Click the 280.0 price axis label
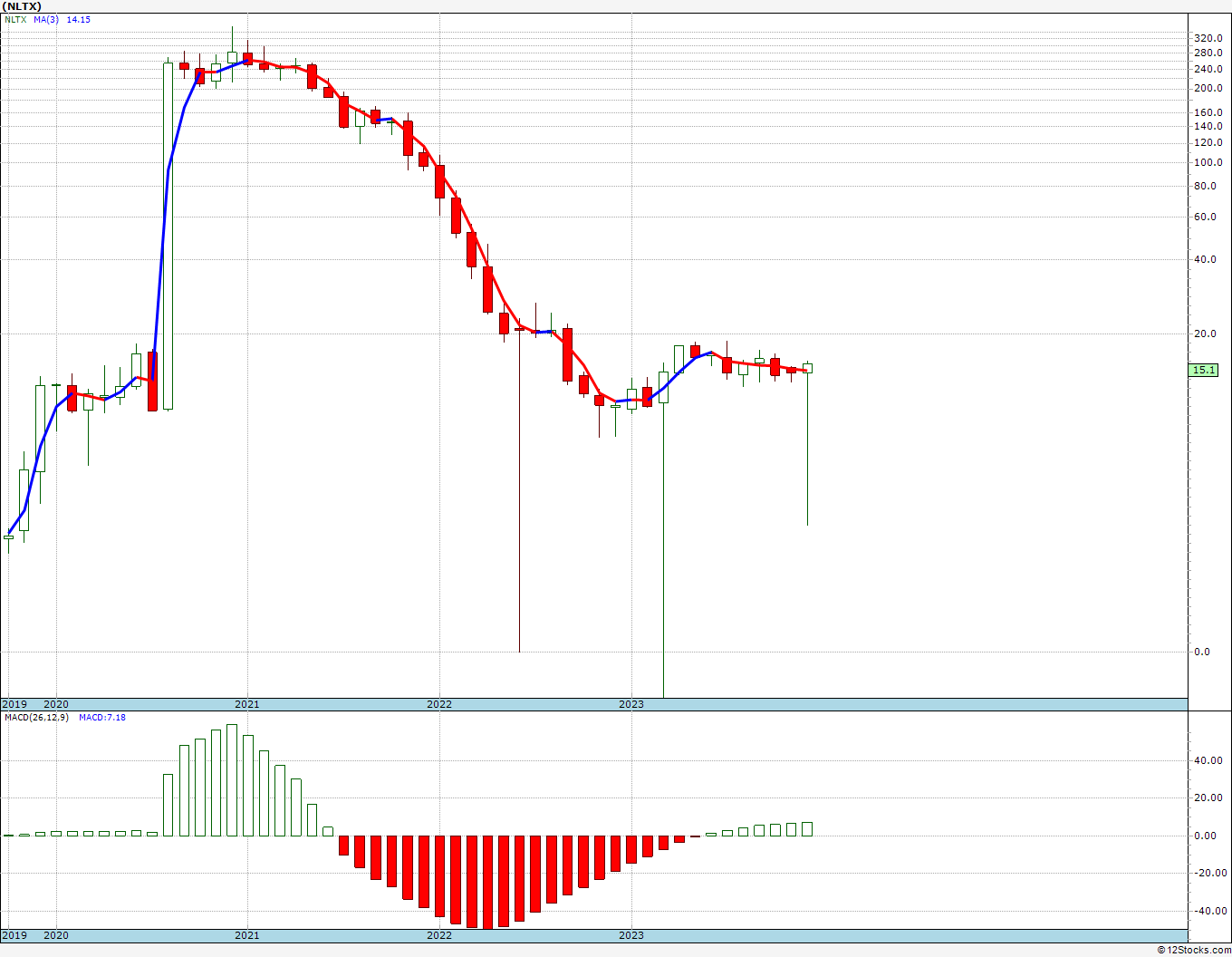The width and height of the screenshot is (1232, 957). (1208, 53)
